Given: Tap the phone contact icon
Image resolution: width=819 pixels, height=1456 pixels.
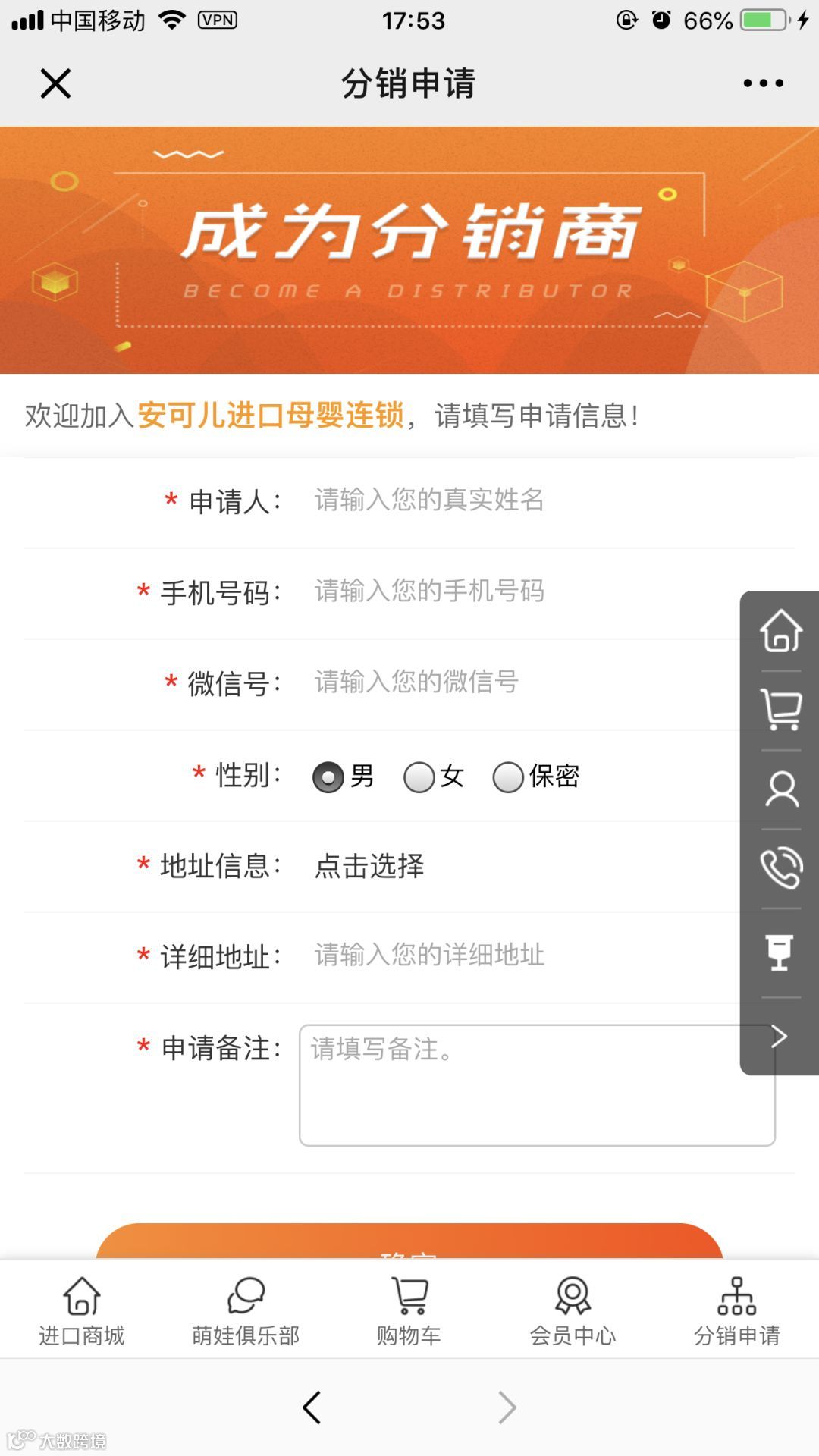Looking at the screenshot, I should coord(781,868).
